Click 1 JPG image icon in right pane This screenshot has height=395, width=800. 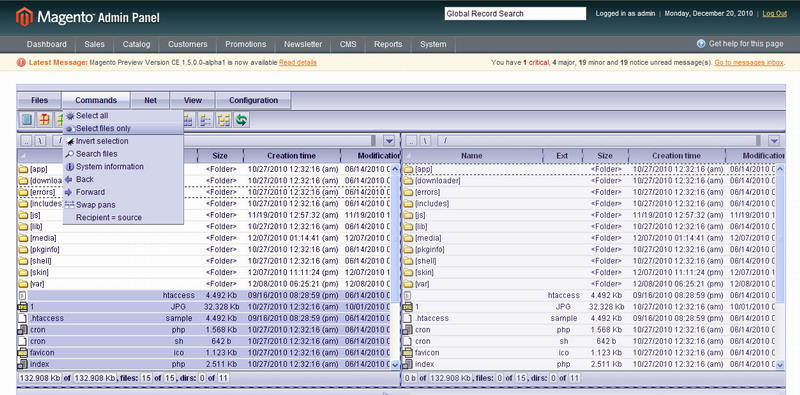pyautogui.click(x=408, y=307)
